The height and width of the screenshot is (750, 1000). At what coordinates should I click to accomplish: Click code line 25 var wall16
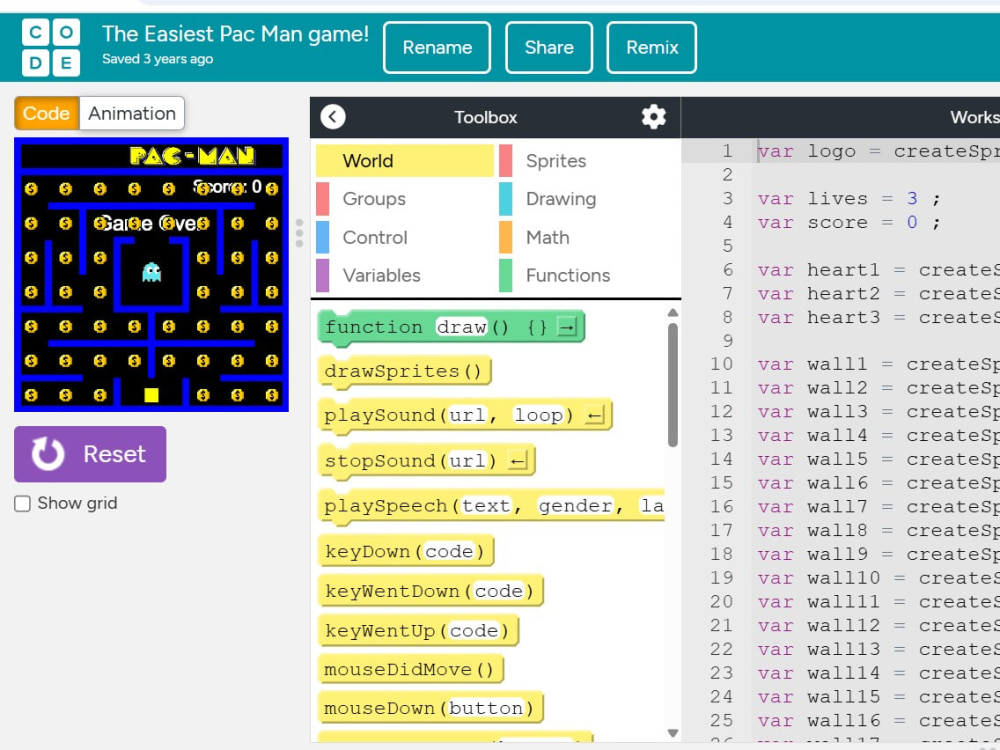point(878,721)
